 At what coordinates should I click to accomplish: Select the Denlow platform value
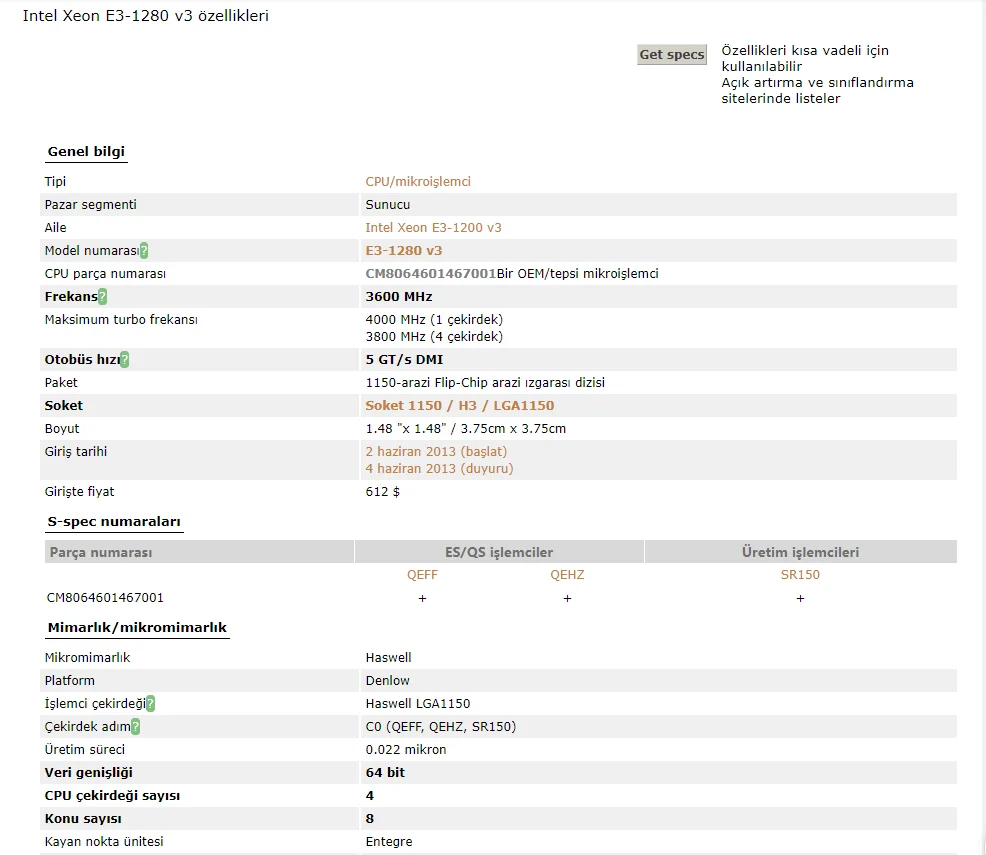tap(387, 681)
